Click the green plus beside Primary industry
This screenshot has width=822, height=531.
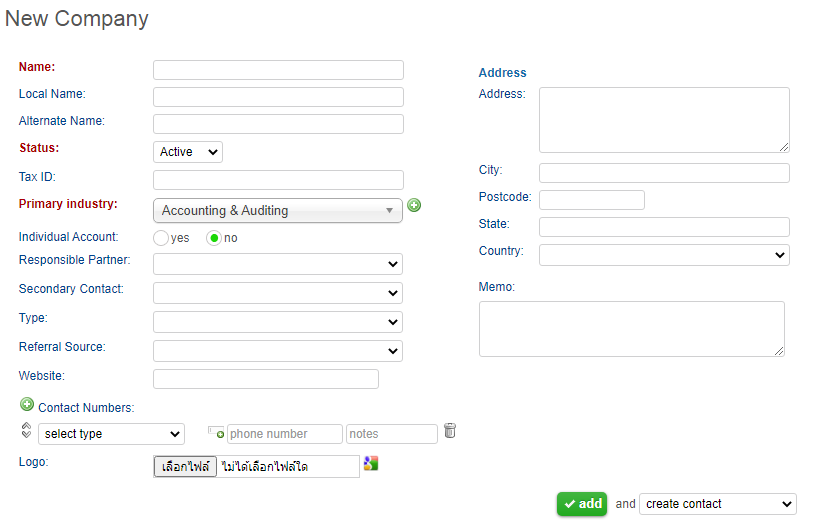tap(414, 205)
